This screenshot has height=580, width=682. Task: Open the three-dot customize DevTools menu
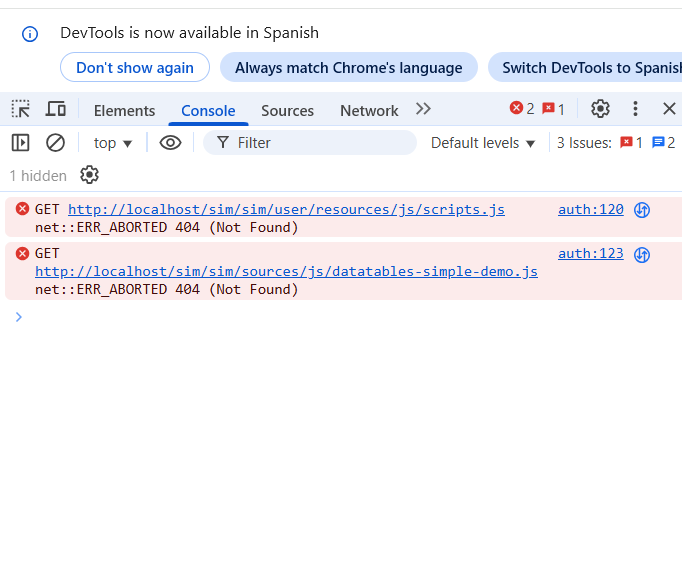(x=635, y=109)
